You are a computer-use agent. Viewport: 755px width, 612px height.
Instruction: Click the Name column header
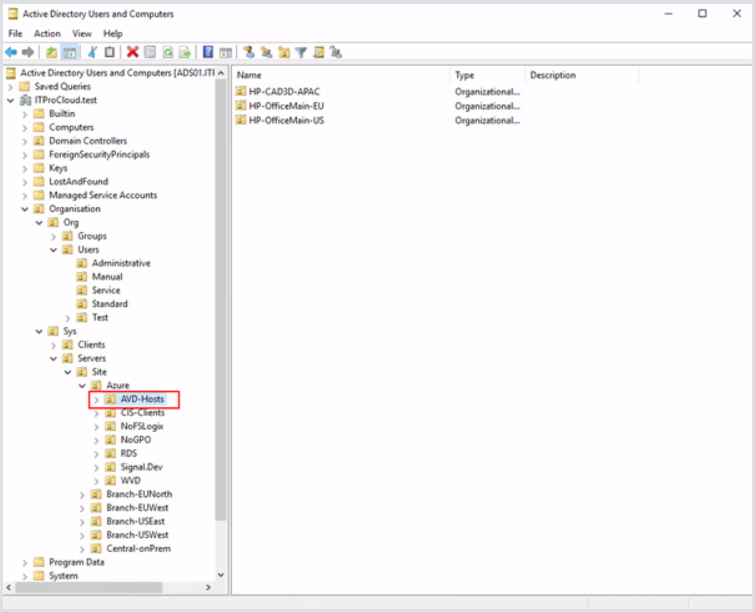click(340, 75)
